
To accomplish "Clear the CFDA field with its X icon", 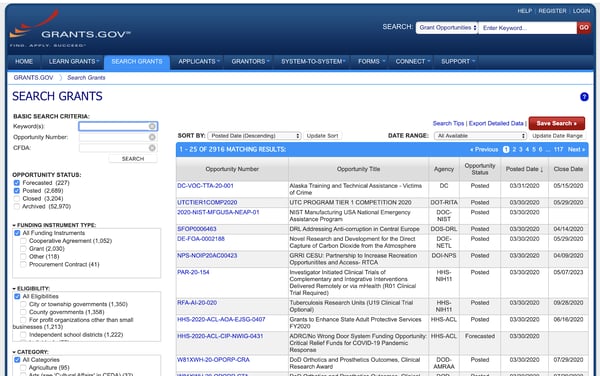I will point(152,148).
